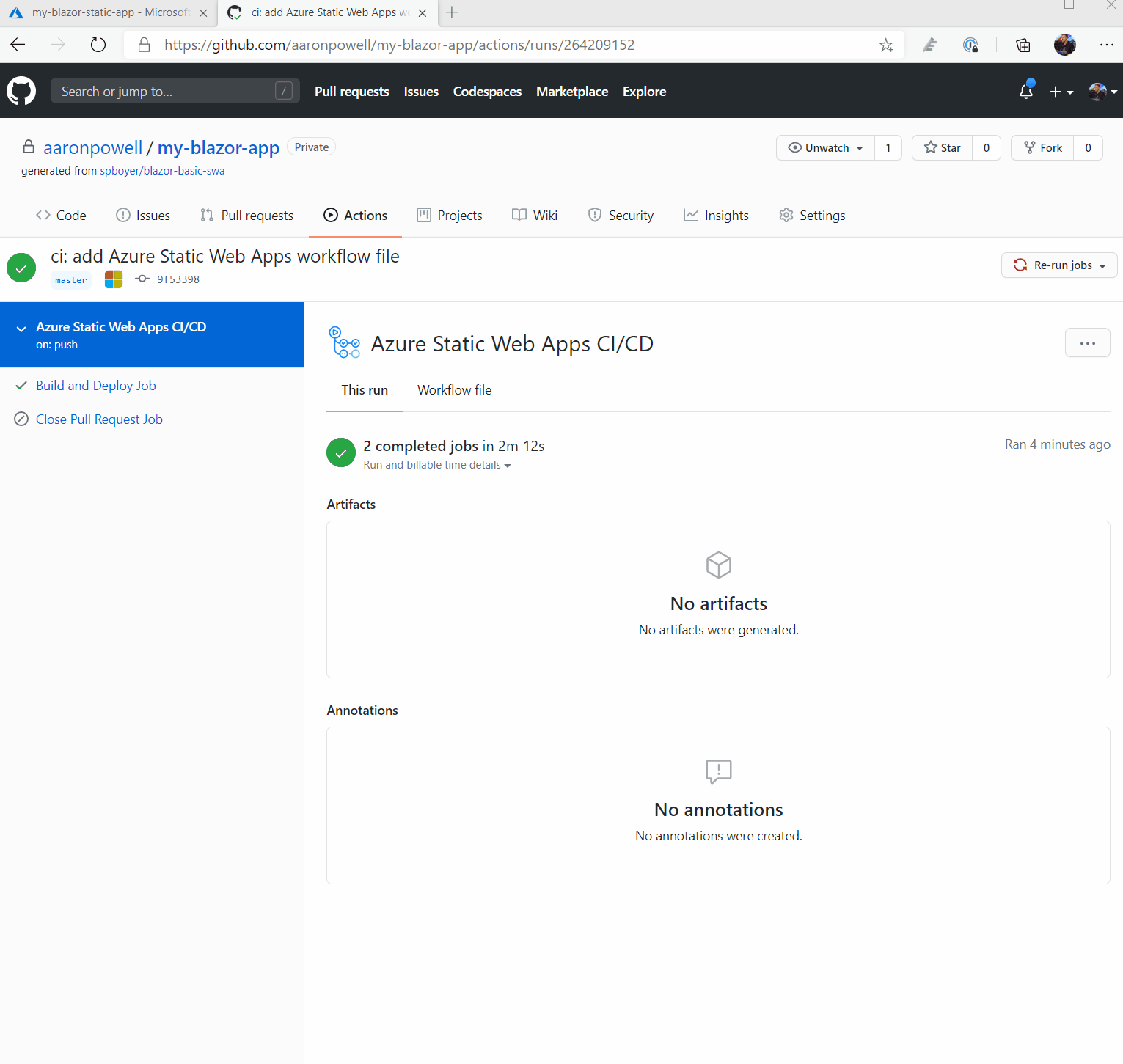Click the green success check circle near the title
The image size is (1123, 1064).
click(x=21, y=267)
